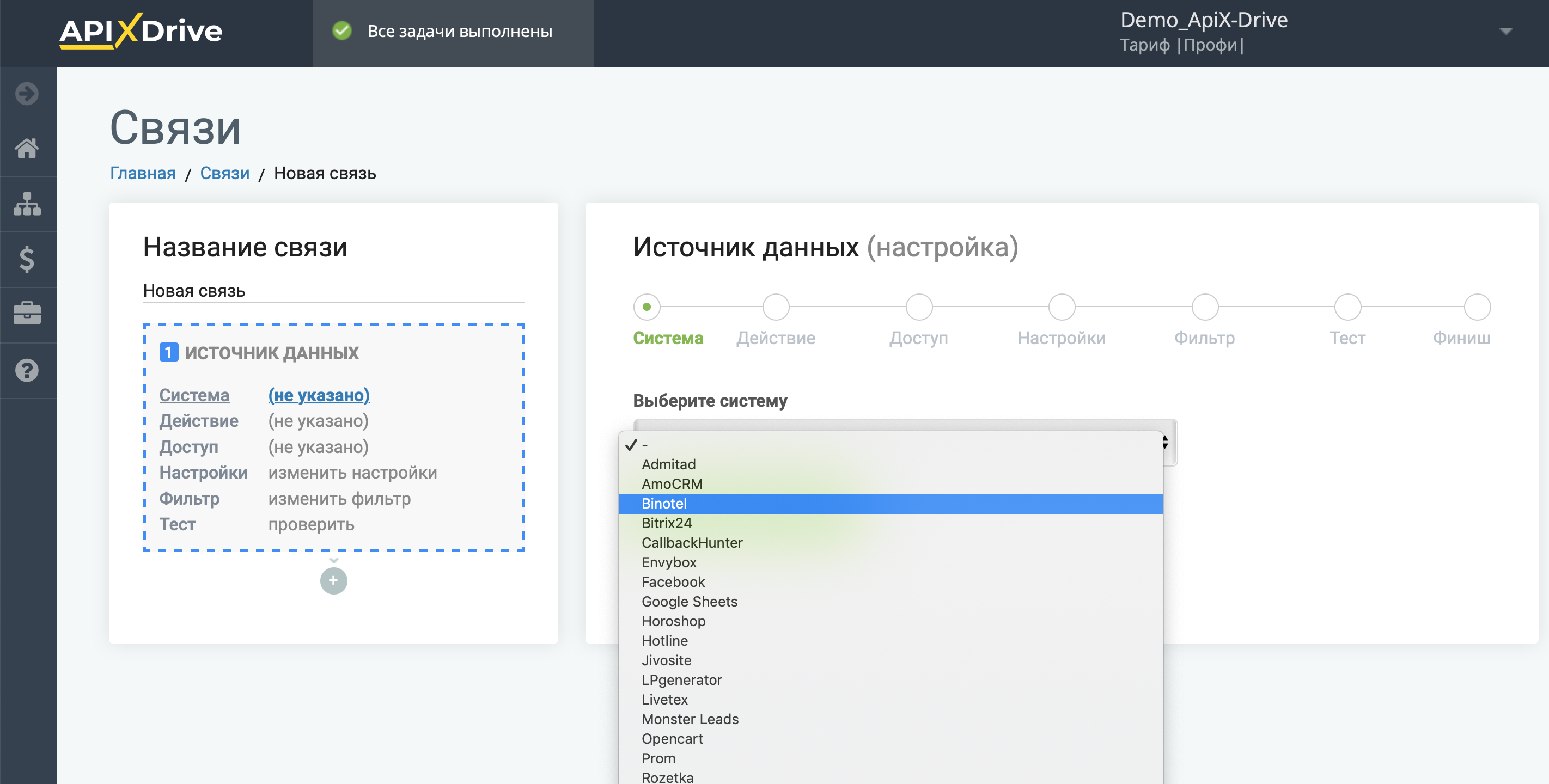Screen dimensions: 1549x784
Task: Select the Финиш step circle
Action: [1478, 307]
